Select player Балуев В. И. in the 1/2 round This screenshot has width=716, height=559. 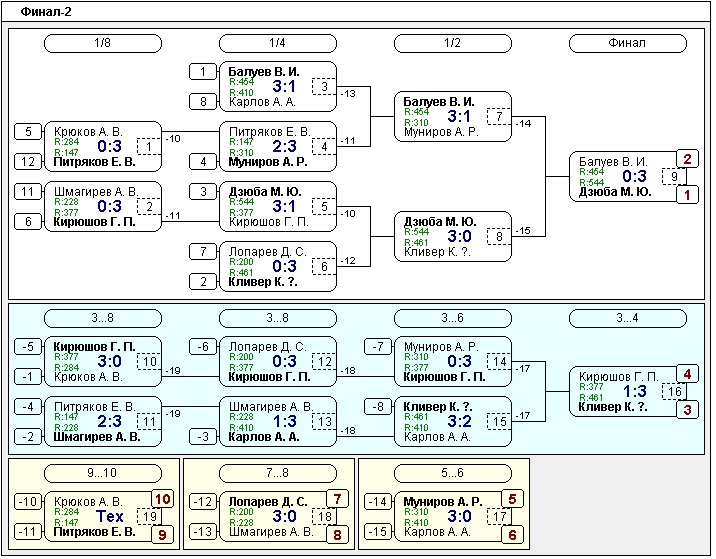(x=439, y=102)
